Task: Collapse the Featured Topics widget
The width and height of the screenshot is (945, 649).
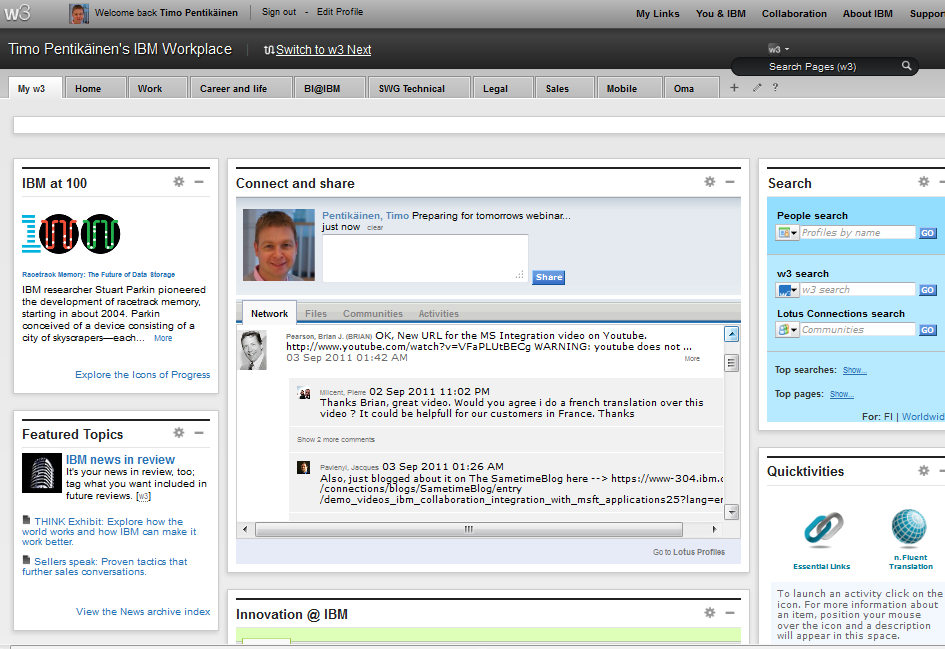Action: coord(199,433)
